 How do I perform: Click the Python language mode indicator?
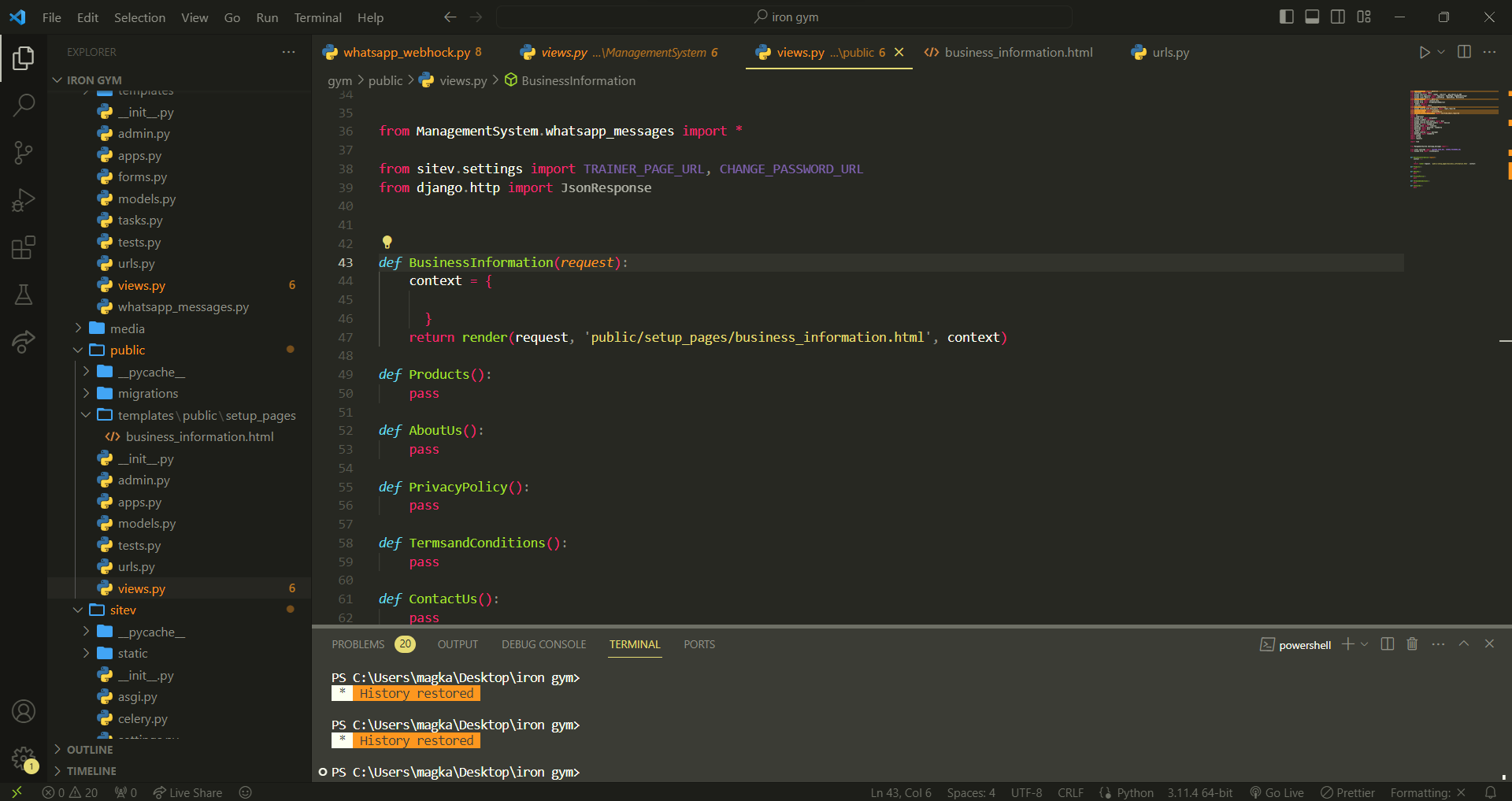(1135, 792)
